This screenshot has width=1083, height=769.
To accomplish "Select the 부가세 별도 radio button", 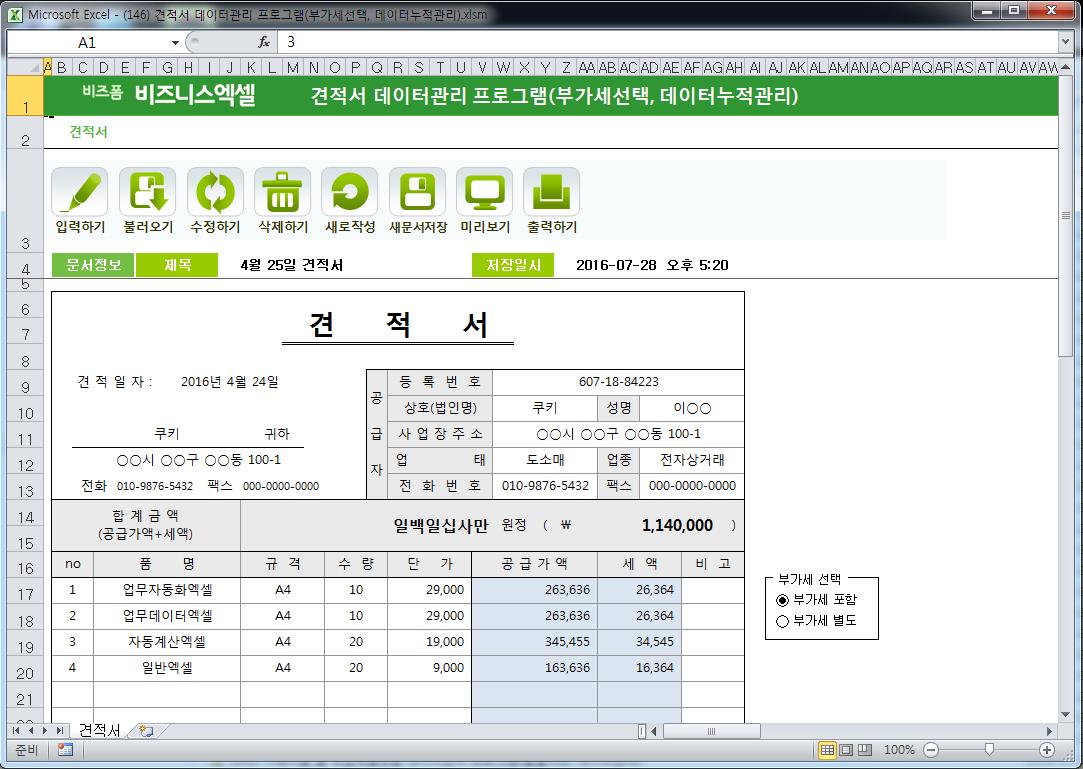I will point(782,620).
